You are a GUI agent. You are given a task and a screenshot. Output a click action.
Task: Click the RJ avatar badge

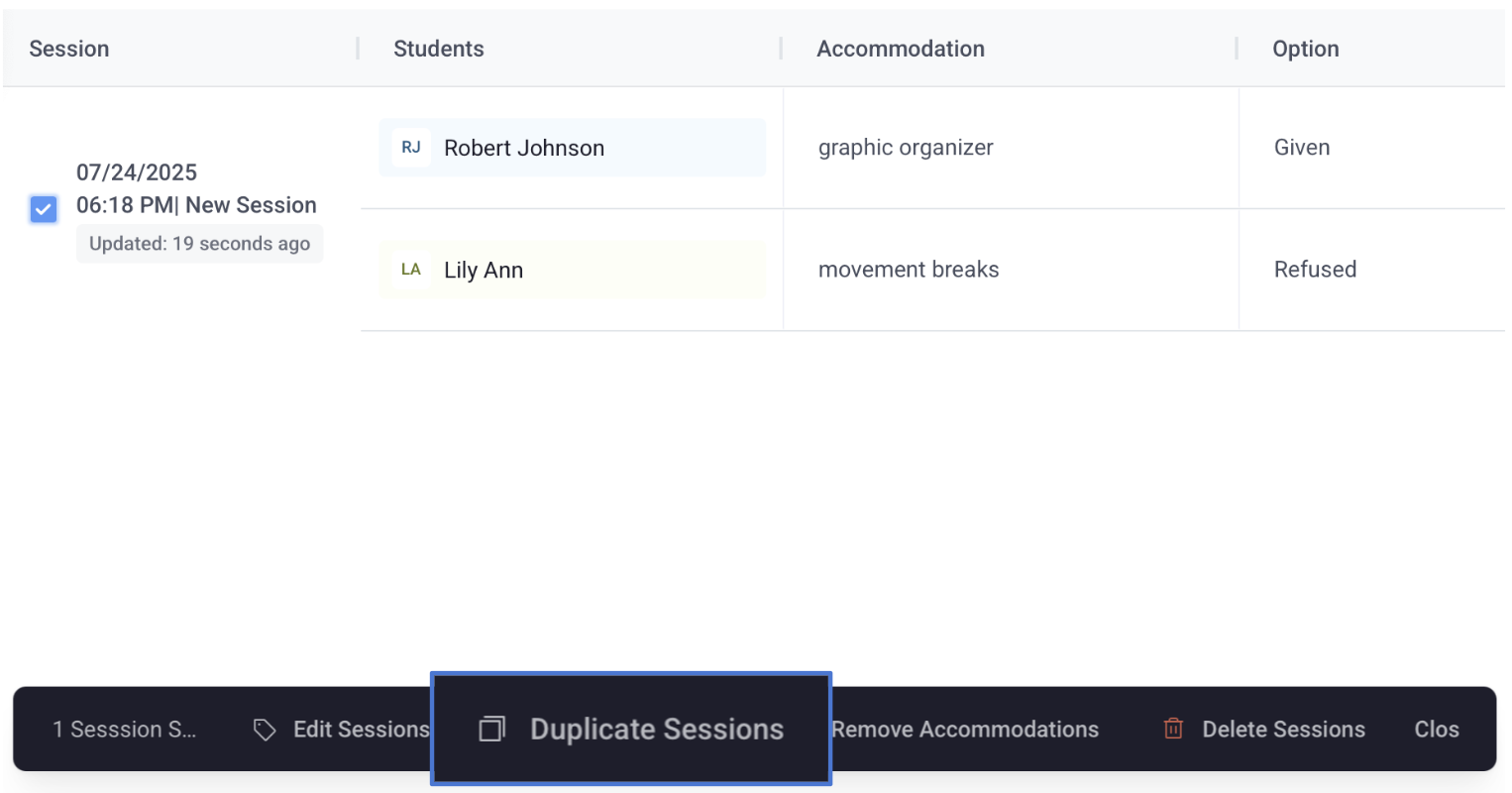coord(411,148)
